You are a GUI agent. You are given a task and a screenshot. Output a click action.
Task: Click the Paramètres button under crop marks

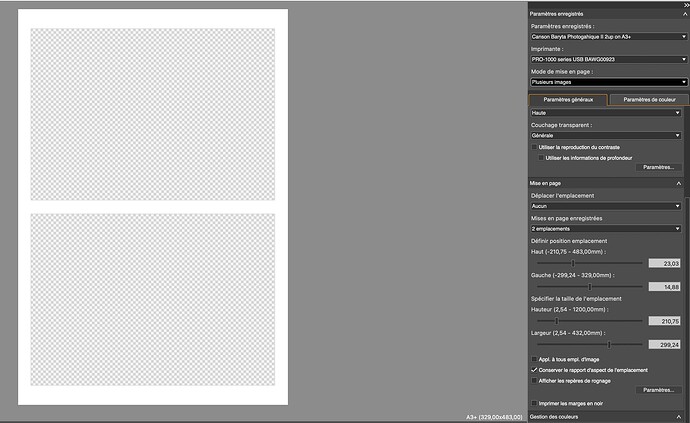click(x=658, y=390)
